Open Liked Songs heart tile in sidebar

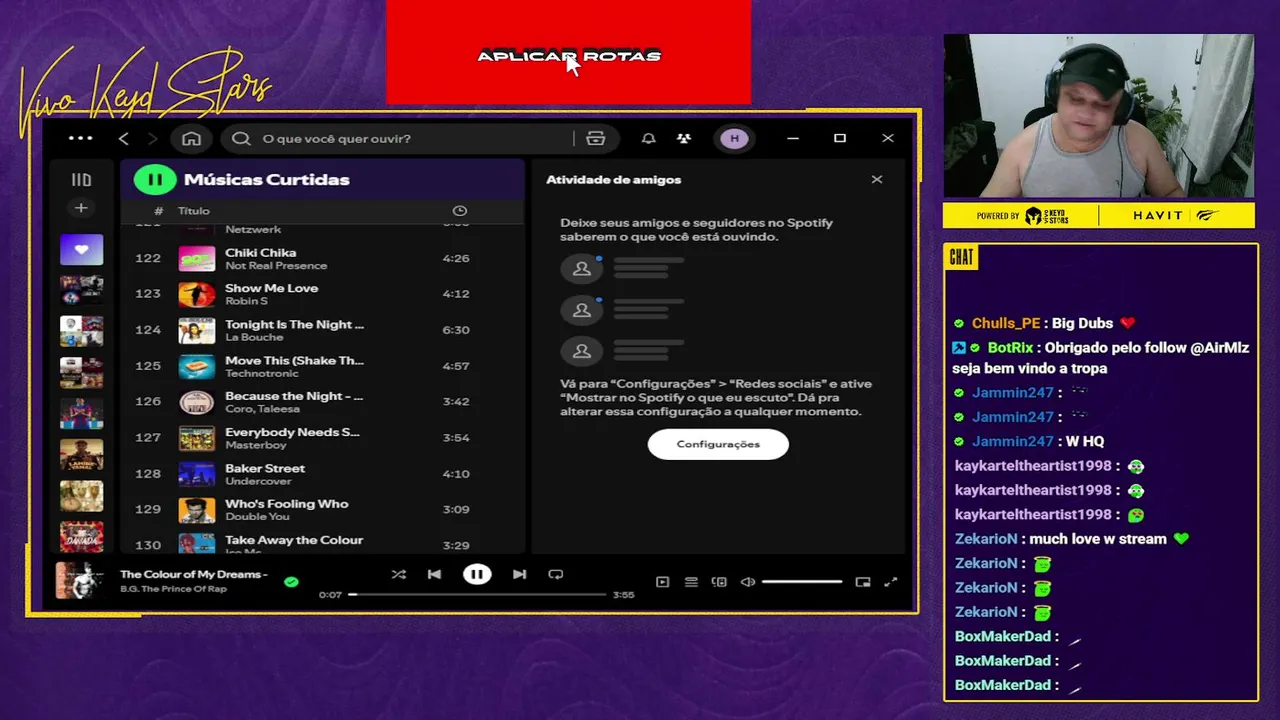(x=81, y=249)
